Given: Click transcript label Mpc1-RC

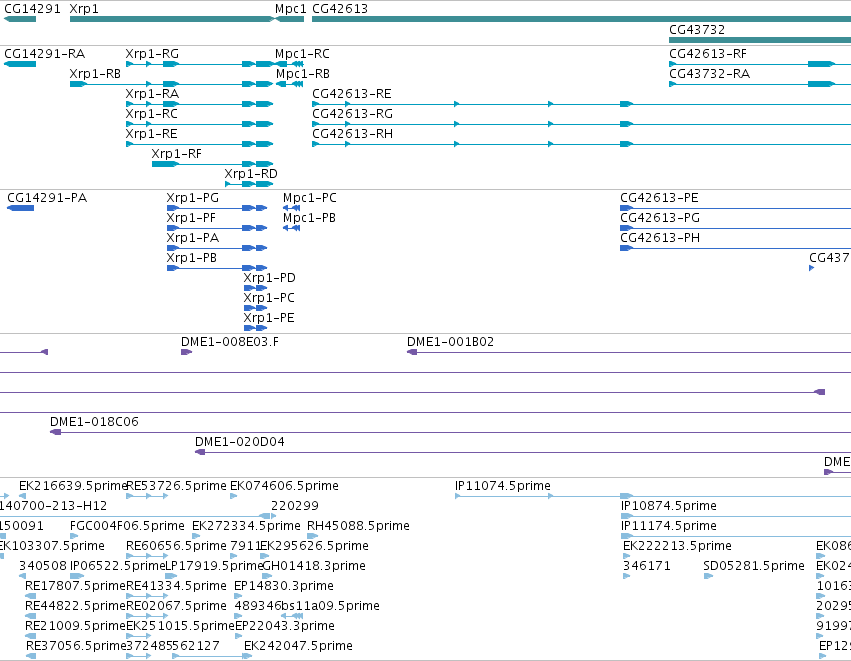Looking at the screenshot, I should tap(302, 54).
